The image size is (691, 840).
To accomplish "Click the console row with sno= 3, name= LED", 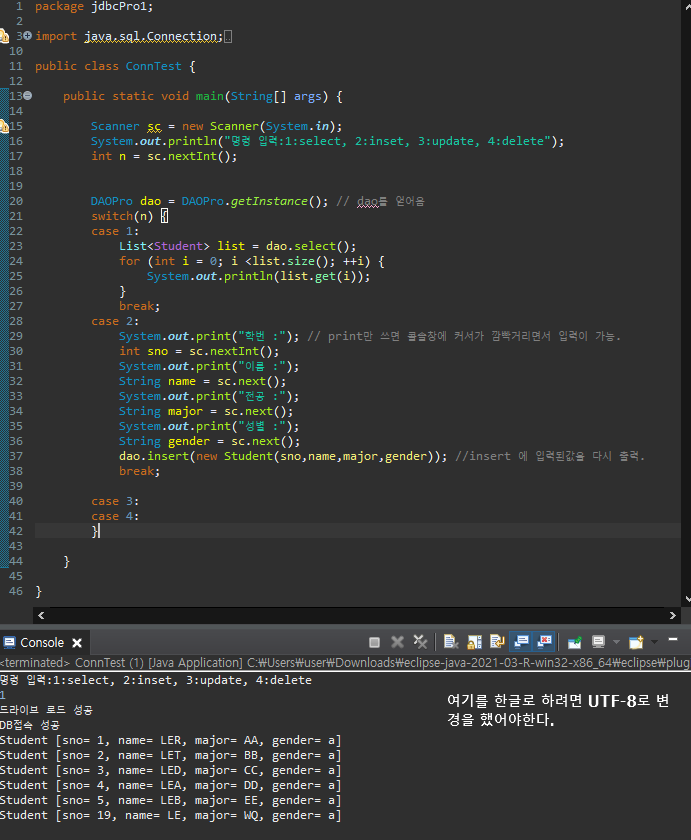I will [171, 770].
